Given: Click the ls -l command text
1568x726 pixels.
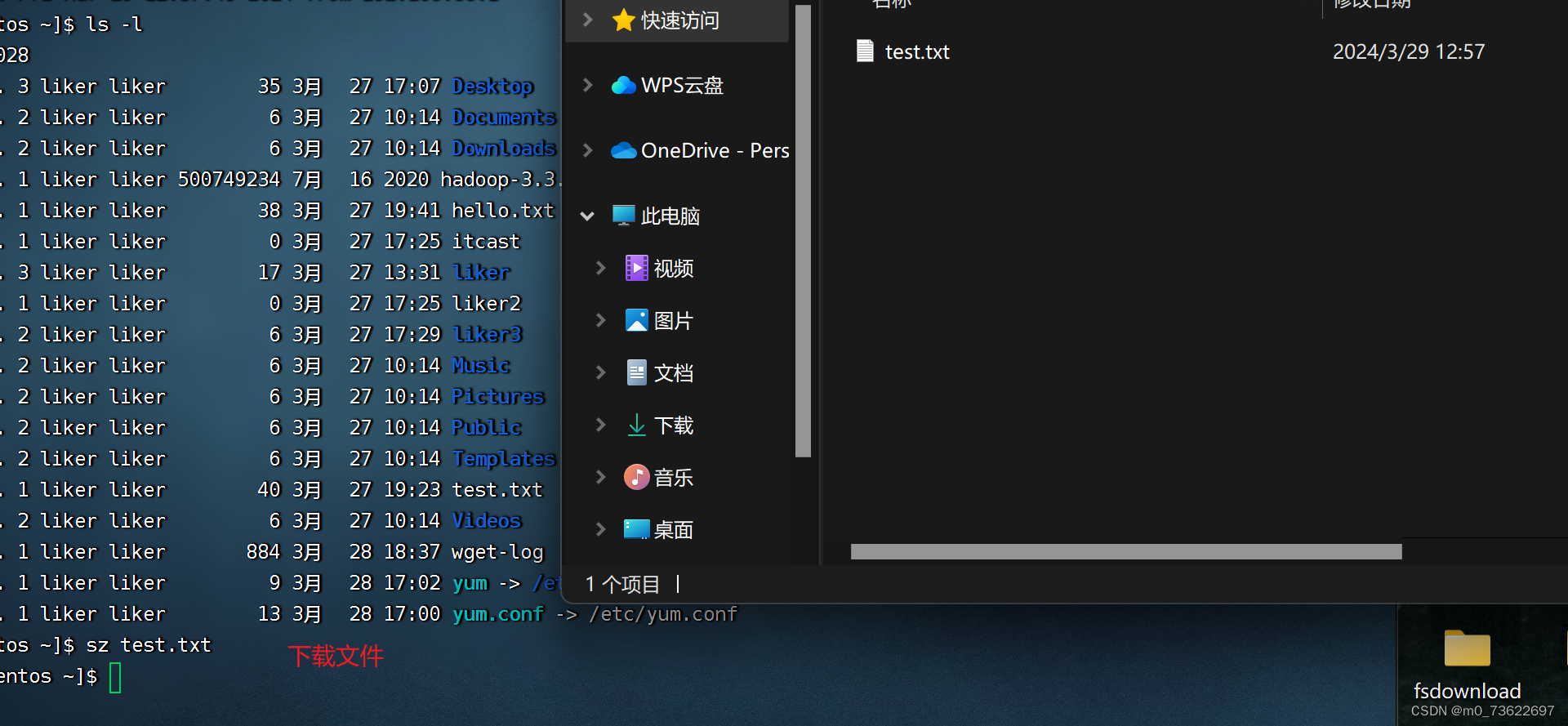Looking at the screenshot, I should [x=114, y=24].
